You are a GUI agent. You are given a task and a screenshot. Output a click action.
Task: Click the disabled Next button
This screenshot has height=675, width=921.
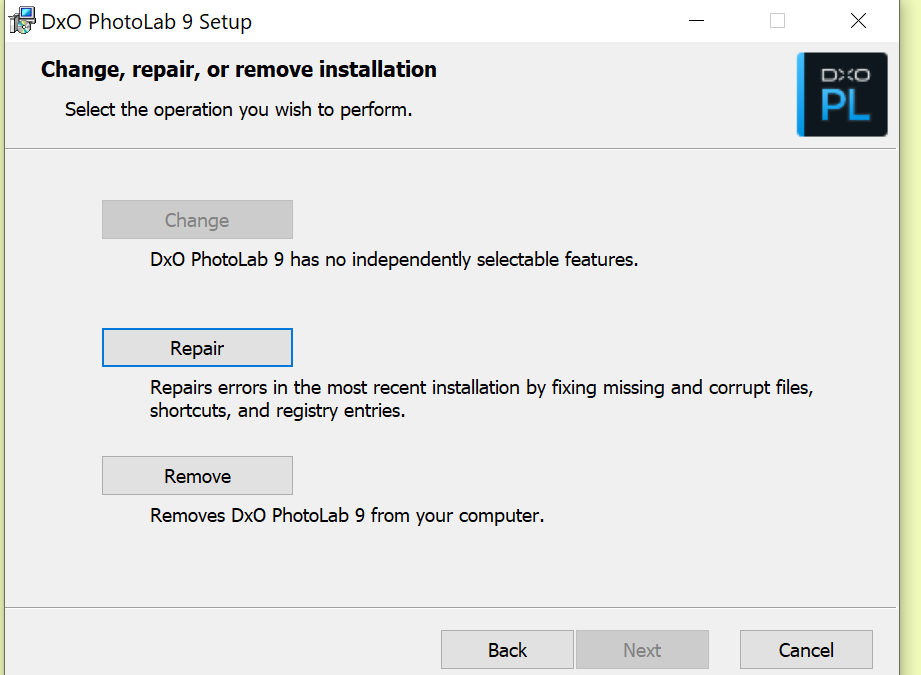642,650
